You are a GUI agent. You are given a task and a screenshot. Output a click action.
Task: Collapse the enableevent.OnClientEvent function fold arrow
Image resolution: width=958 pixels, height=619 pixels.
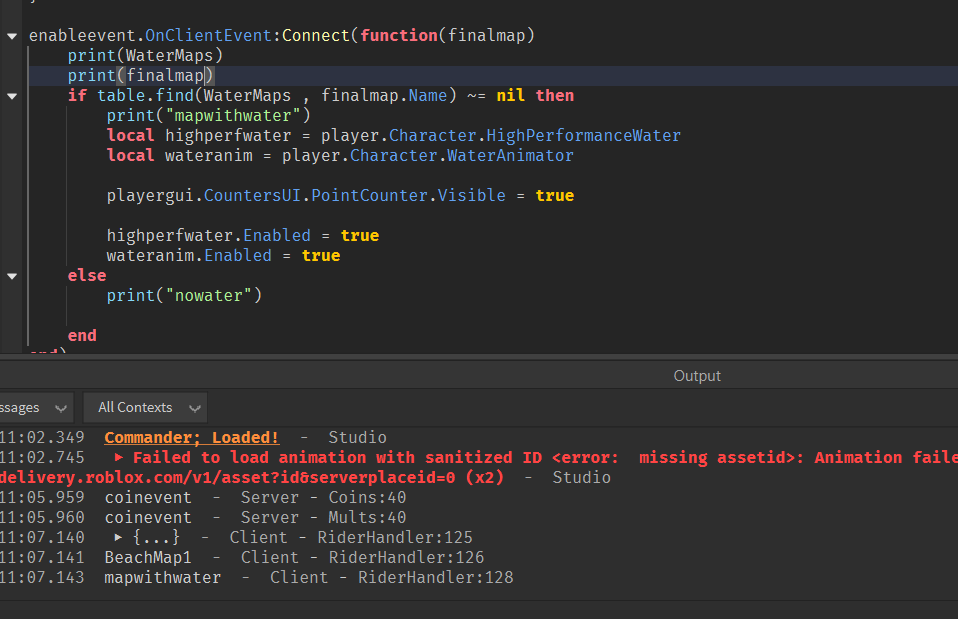[x=12, y=36]
